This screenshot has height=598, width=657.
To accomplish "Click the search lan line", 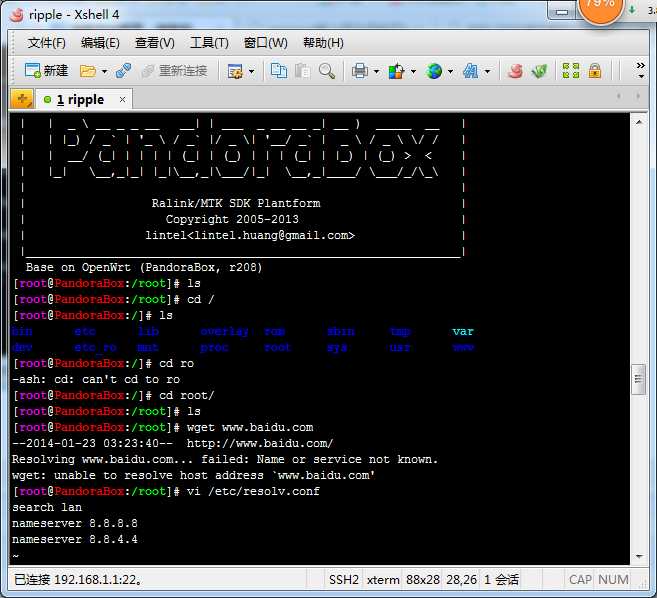I will (x=47, y=508).
